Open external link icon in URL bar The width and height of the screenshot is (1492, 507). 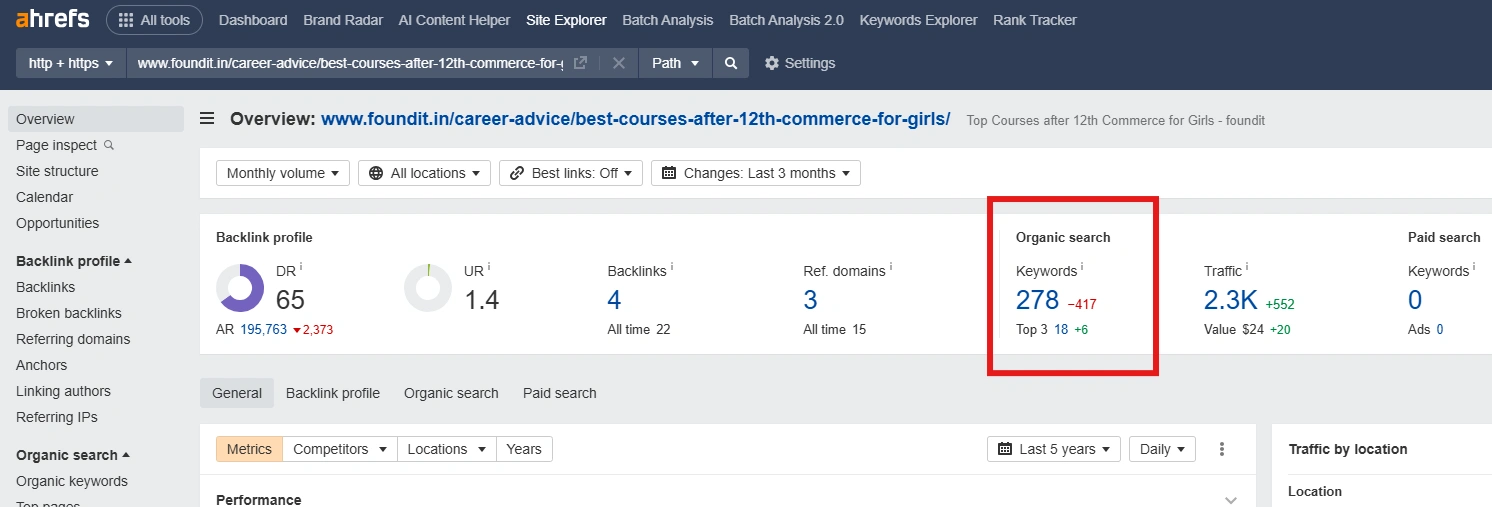[x=580, y=63]
